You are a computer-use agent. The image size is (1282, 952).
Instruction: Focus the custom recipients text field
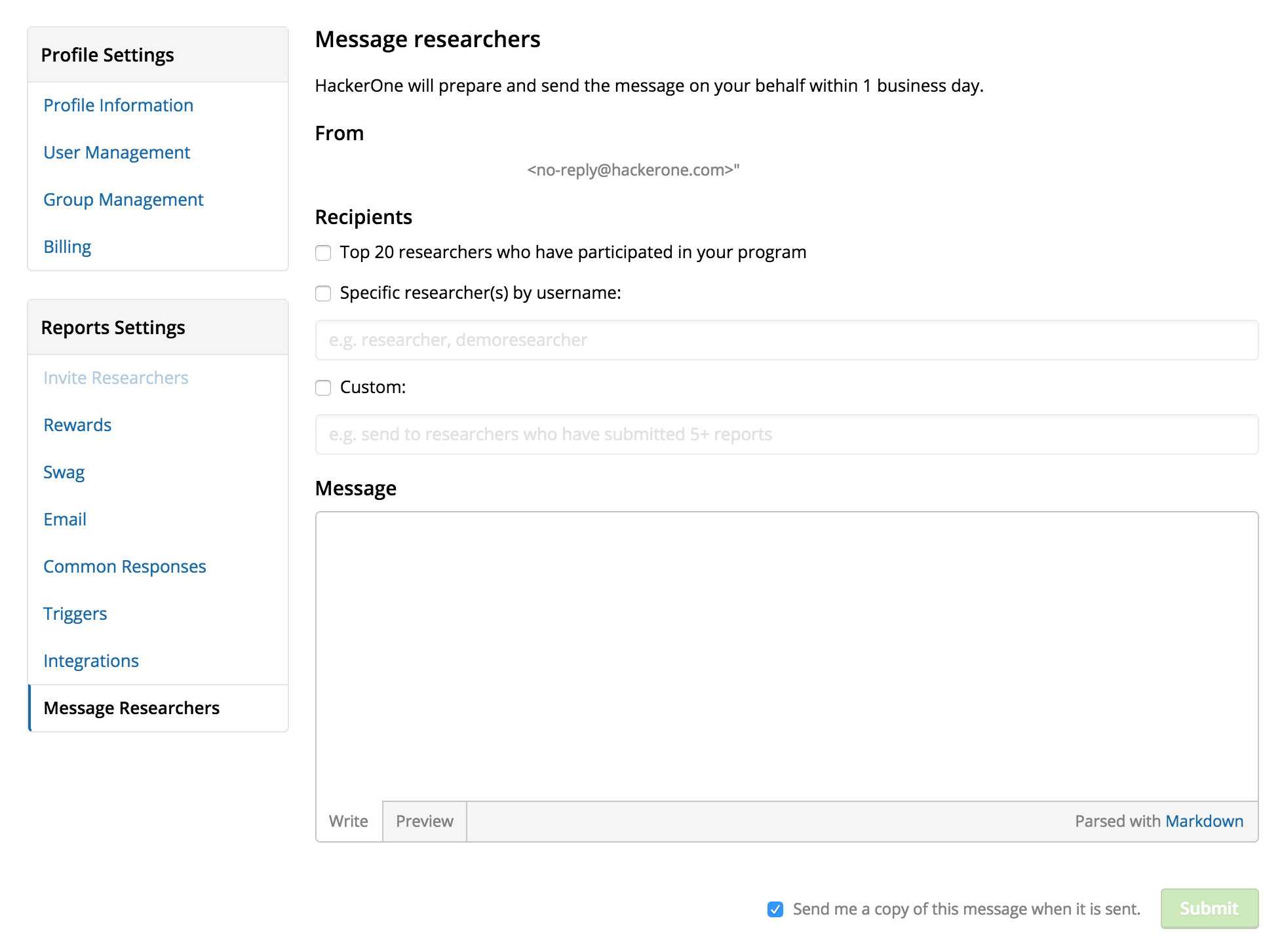point(787,434)
